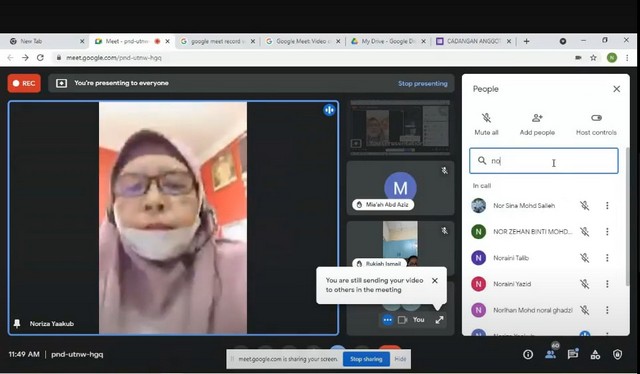
Task: Click the Mute all microphone icon
Action: click(x=486, y=118)
